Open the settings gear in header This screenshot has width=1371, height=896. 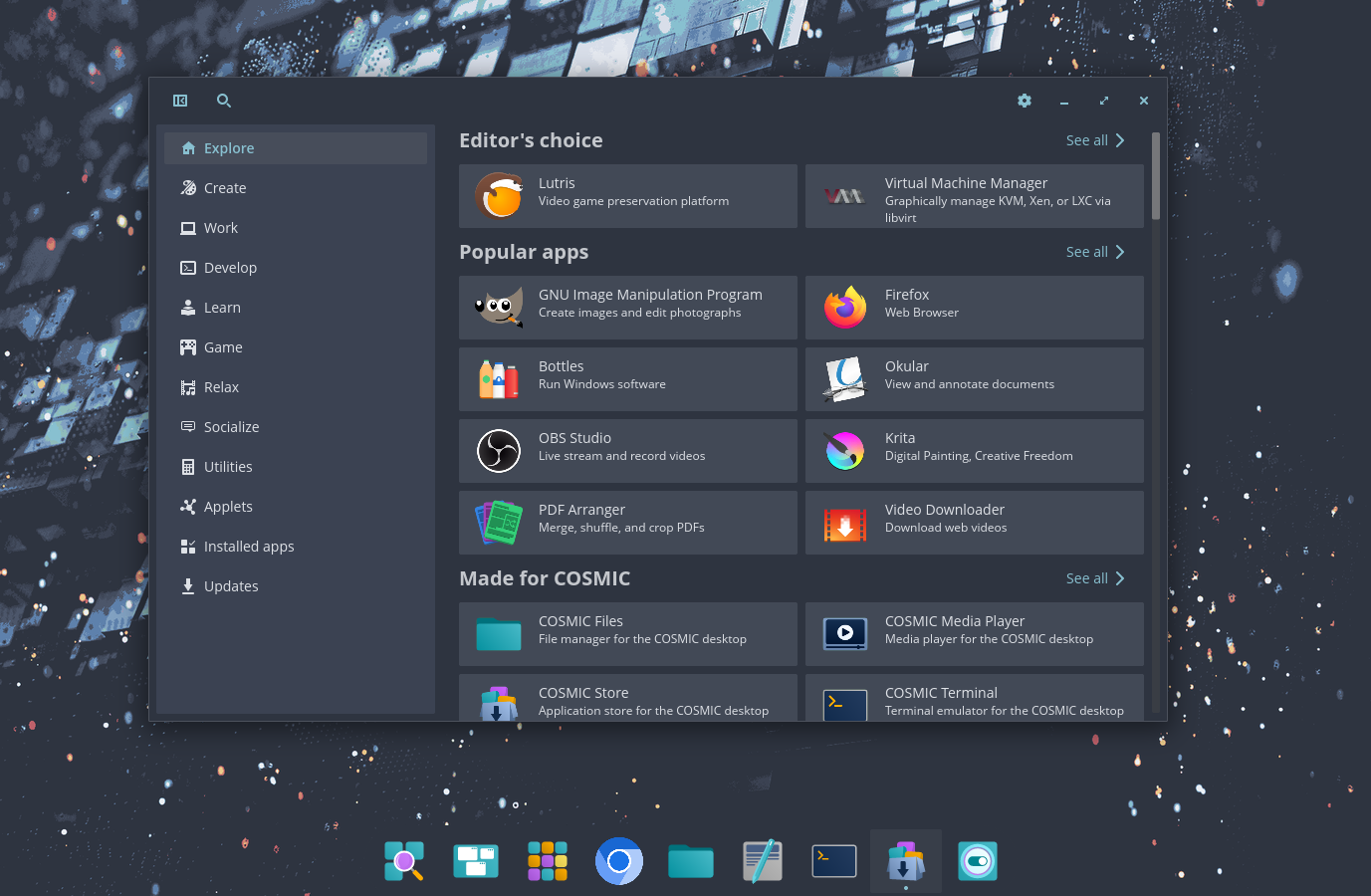(x=1025, y=101)
